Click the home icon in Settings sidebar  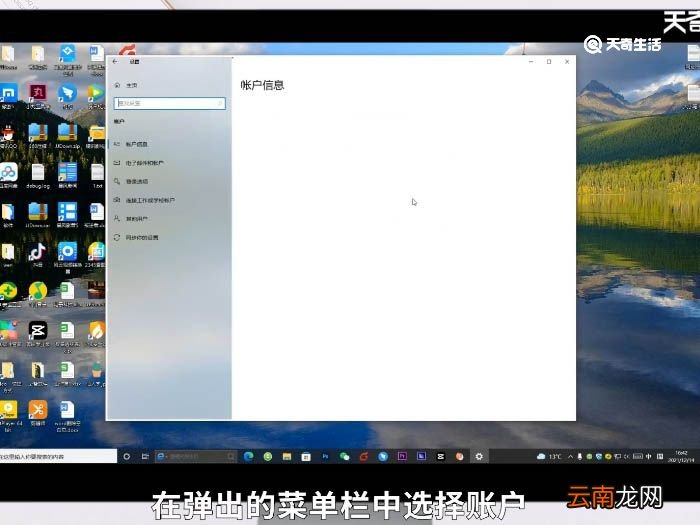point(117,85)
